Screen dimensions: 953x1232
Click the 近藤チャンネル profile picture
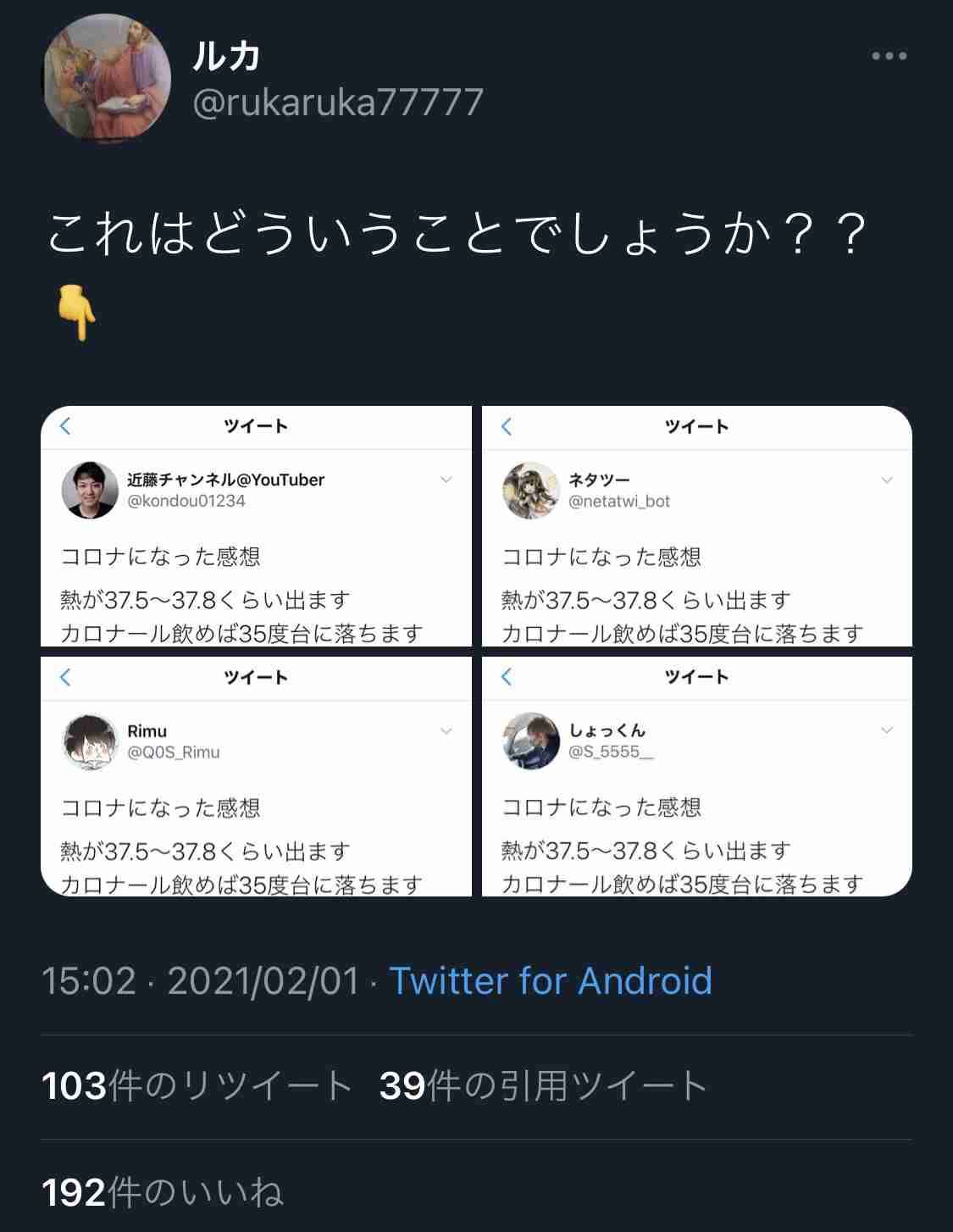(x=90, y=490)
